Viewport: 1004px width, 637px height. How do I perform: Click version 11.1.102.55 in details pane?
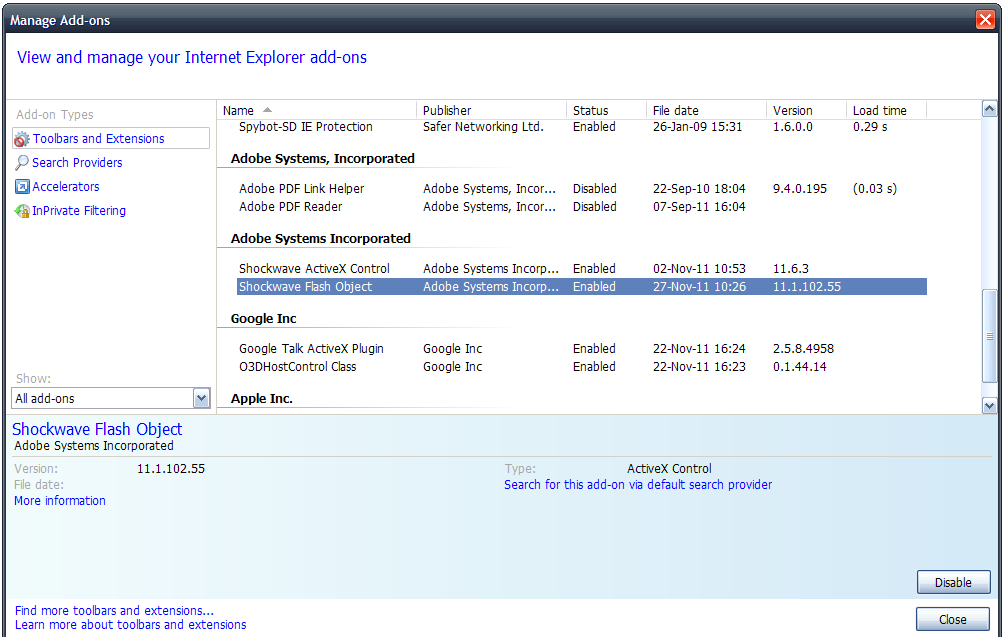[x=171, y=469]
